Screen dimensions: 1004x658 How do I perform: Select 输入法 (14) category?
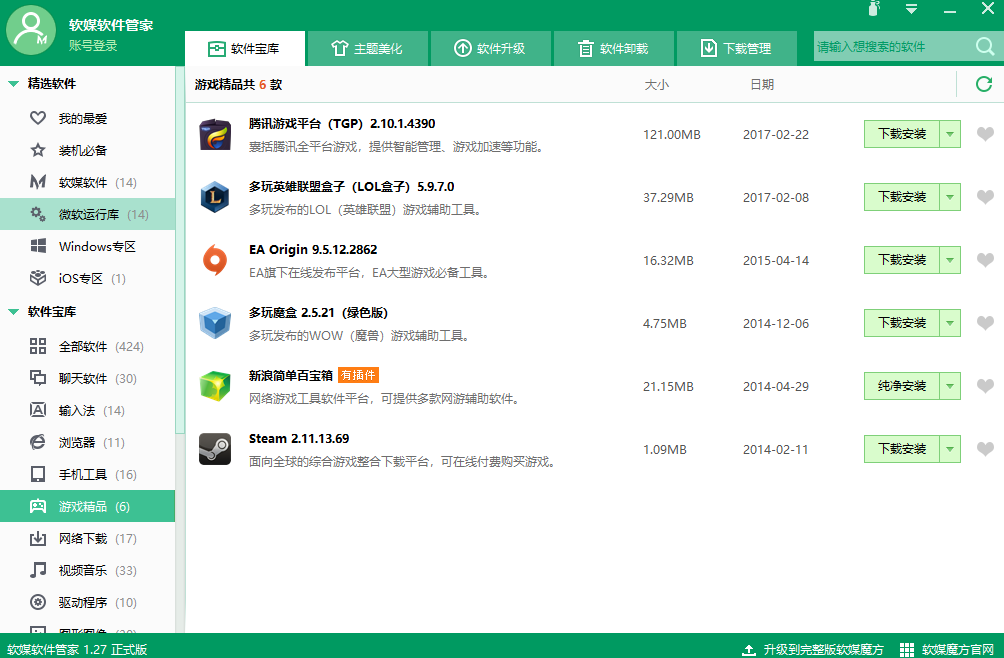click(88, 410)
